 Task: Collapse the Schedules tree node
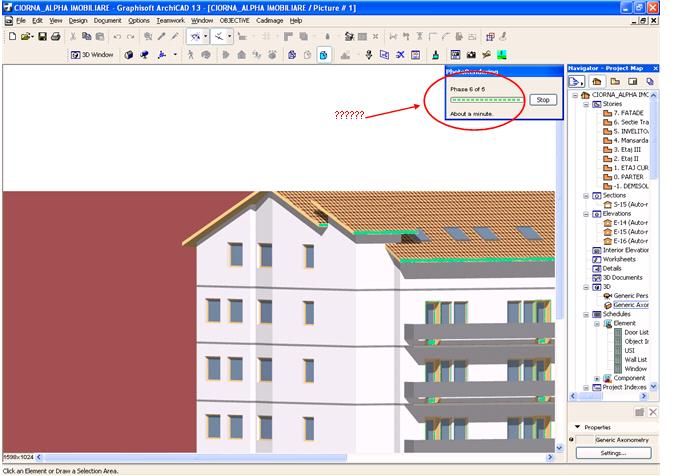(586, 314)
